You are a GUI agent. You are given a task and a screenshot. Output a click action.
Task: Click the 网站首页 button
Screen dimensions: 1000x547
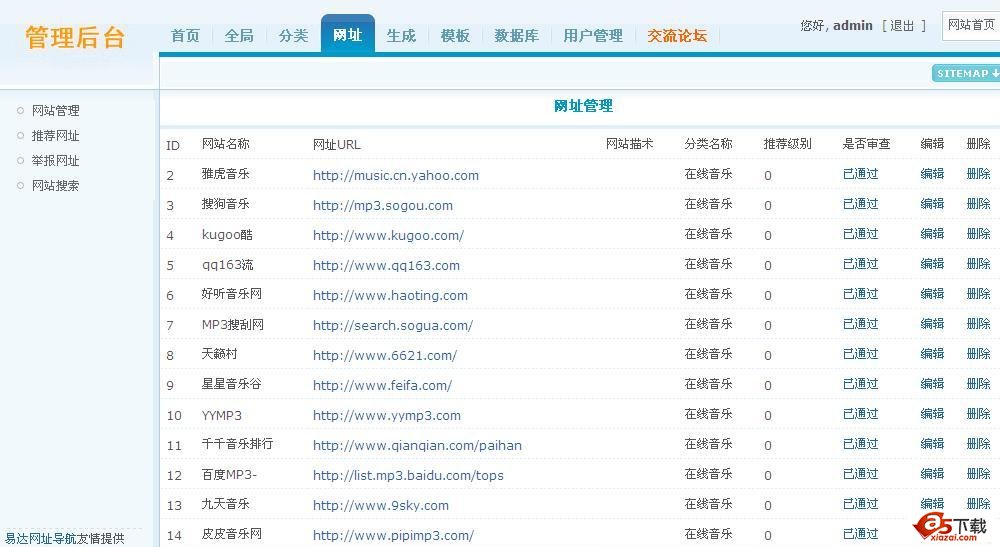(971, 25)
